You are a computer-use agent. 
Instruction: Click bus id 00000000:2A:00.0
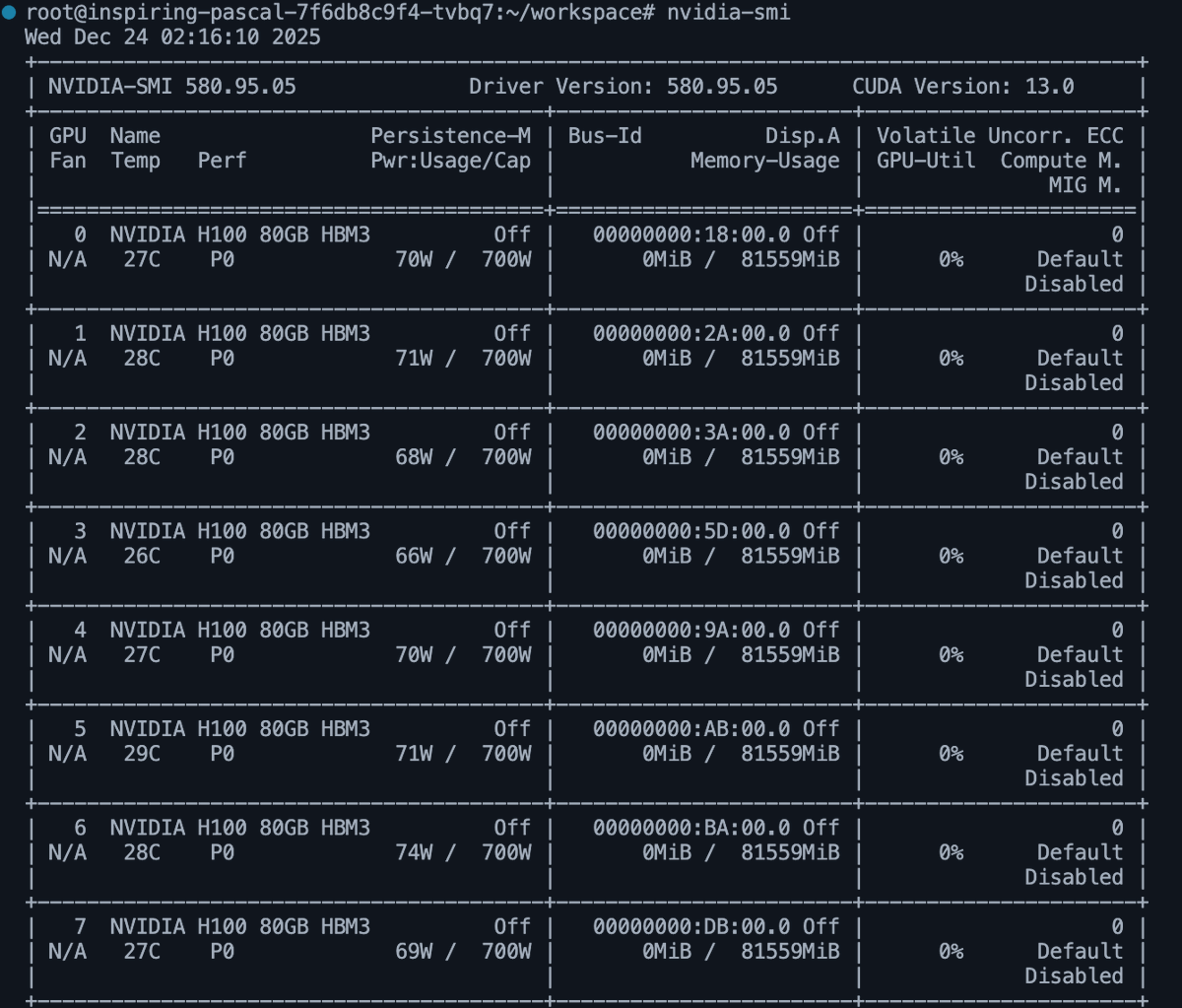pyautogui.click(x=691, y=333)
